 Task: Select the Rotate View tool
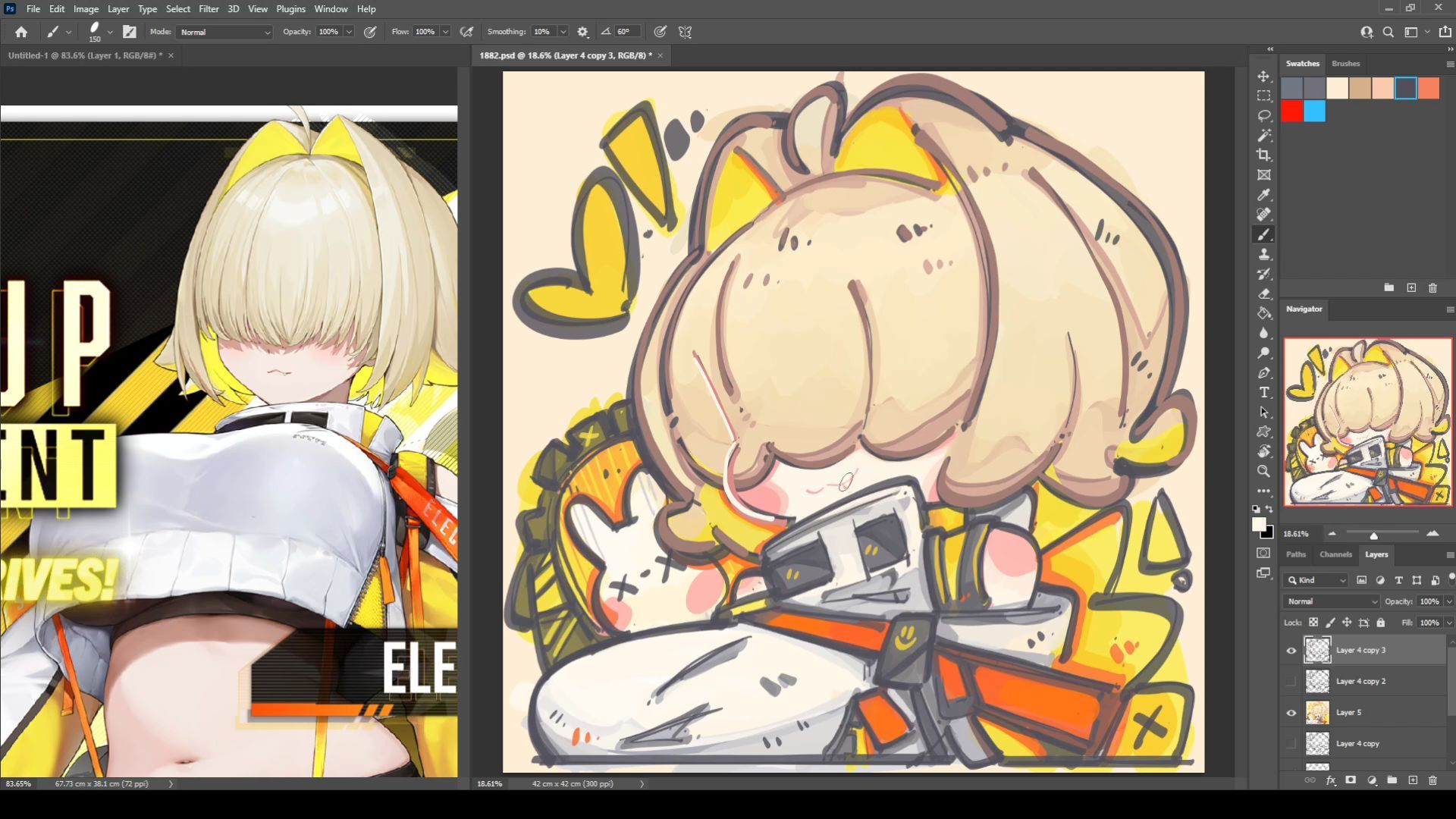(1263, 451)
